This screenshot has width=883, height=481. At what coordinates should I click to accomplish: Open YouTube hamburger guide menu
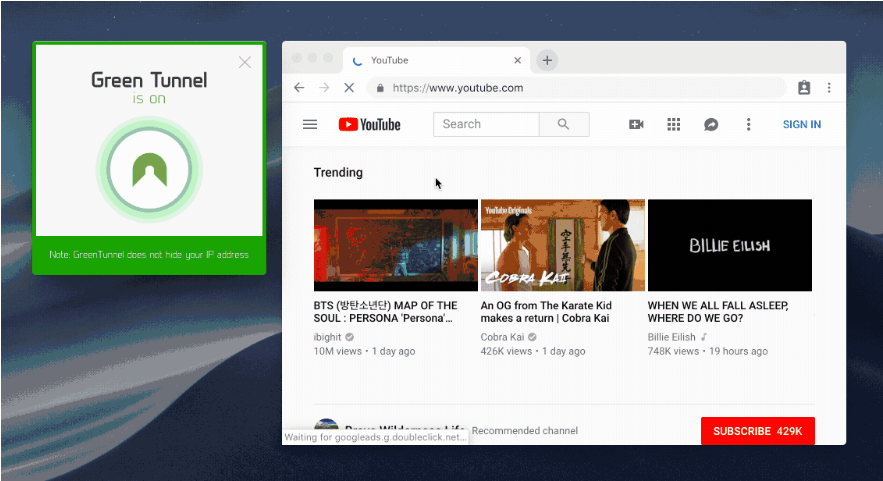pyautogui.click(x=310, y=124)
